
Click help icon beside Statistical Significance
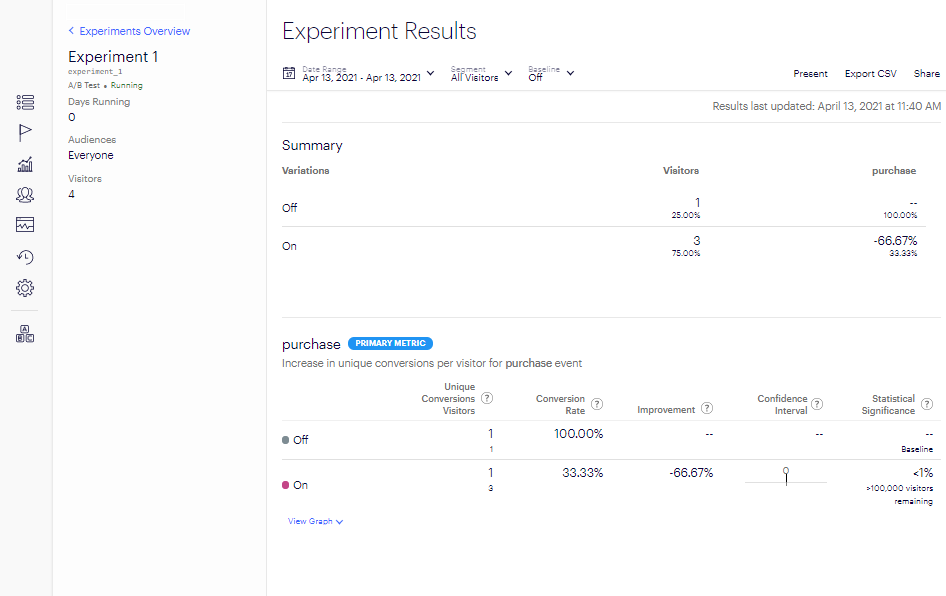(927, 404)
